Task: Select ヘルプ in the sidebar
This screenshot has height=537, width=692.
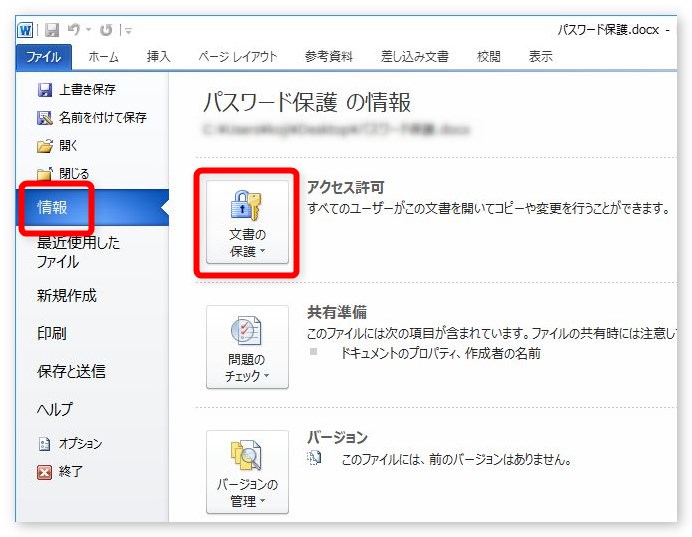Action: (x=55, y=409)
